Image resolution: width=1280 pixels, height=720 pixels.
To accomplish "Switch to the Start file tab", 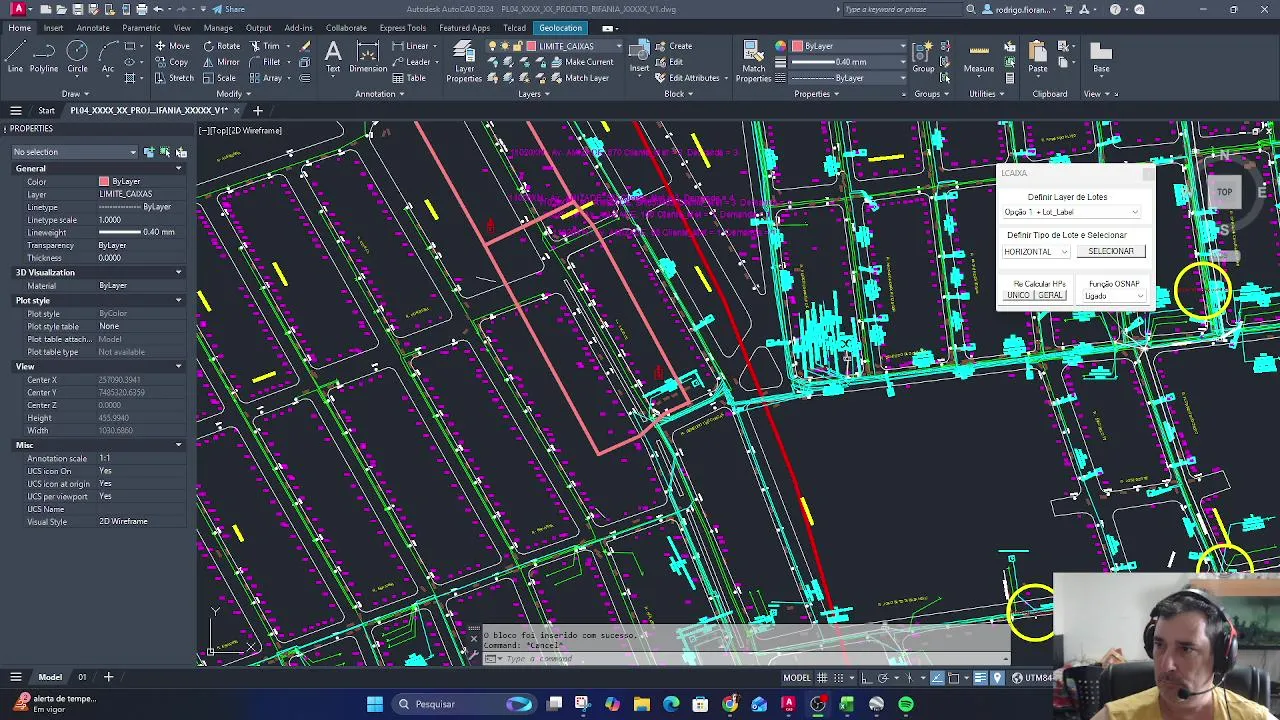I will pyautogui.click(x=46, y=110).
